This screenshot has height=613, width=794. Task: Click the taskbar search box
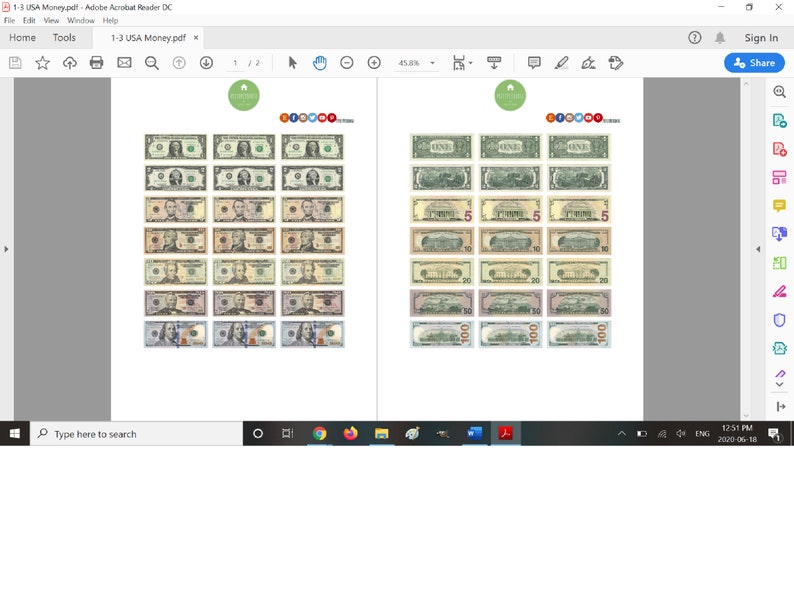point(136,434)
